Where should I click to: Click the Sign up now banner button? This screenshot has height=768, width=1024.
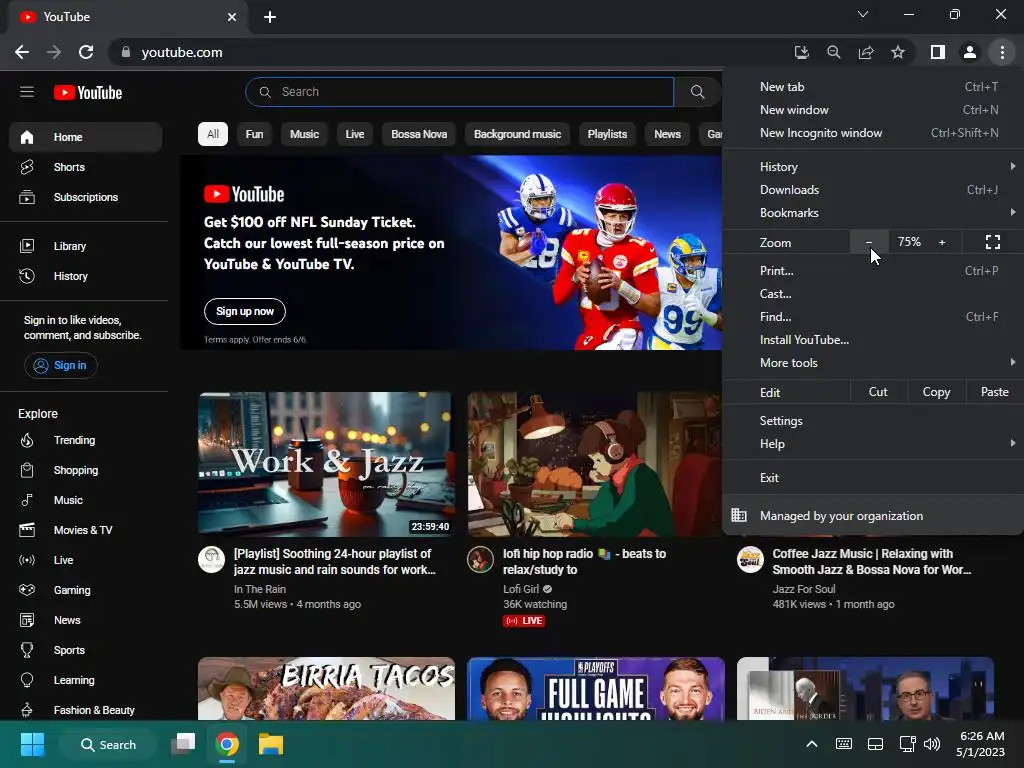point(245,312)
